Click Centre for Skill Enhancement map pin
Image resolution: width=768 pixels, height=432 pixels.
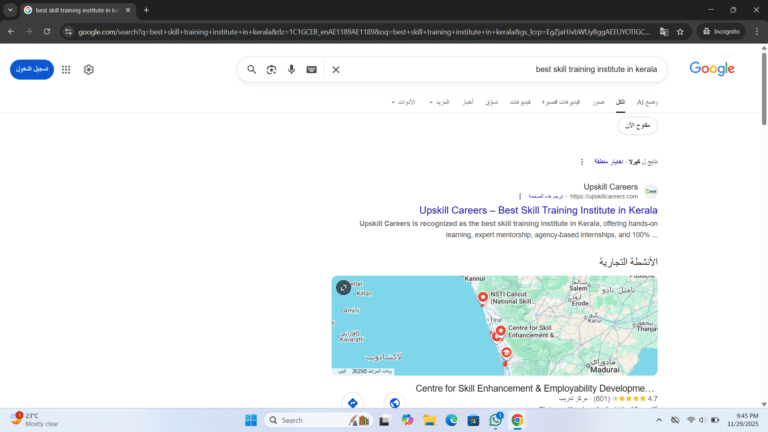click(500, 331)
